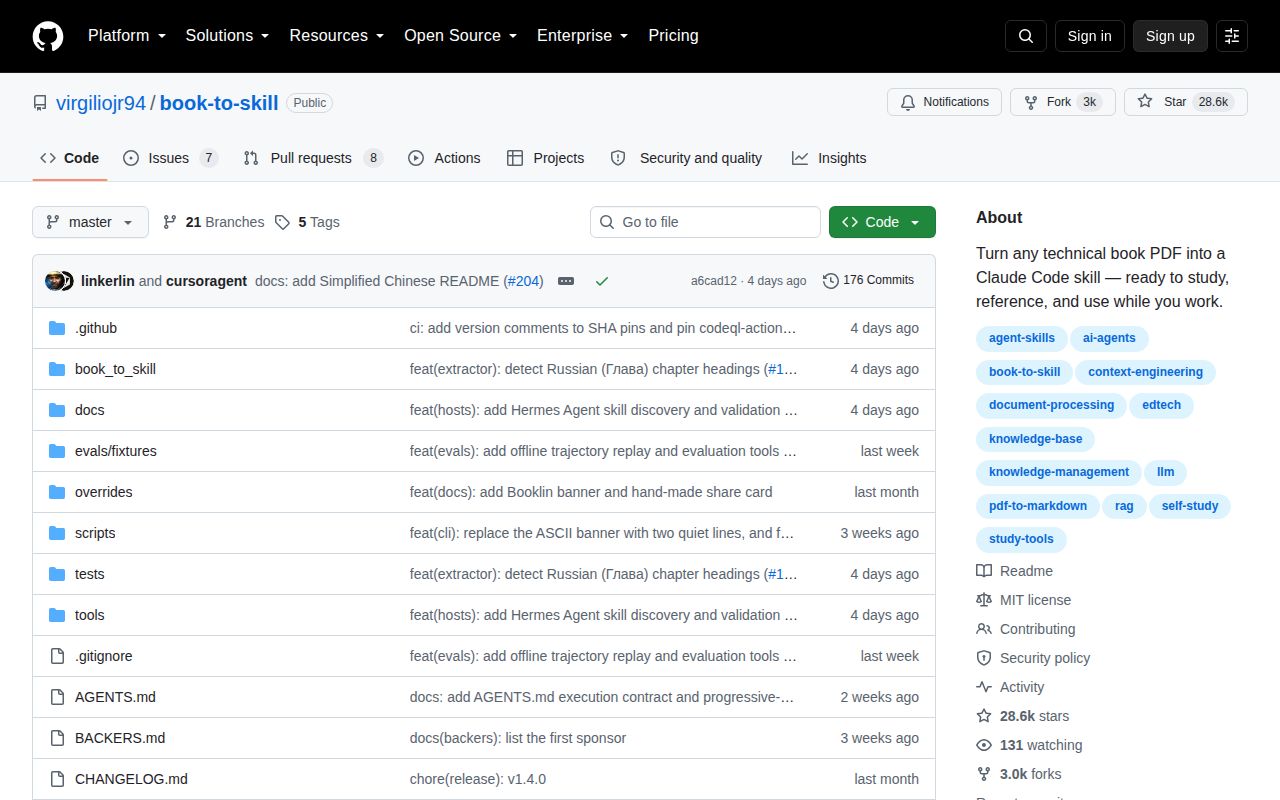1280x800 pixels.
Task: Click the Notifications button
Action: pyautogui.click(x=944, y=102)
